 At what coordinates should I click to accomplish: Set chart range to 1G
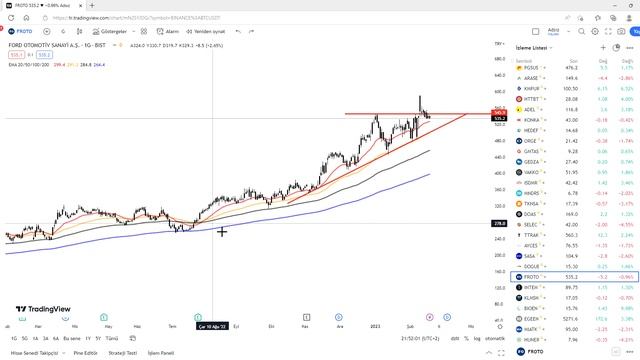click(x=14, y=338)
